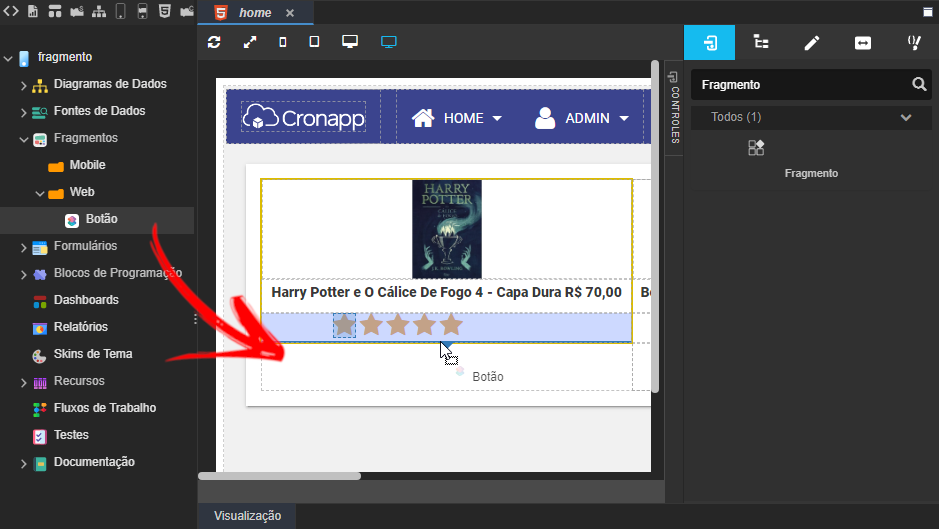The height and width of the screenshot is (529, 939).
Task: Expand Blocos de Programação node
Action: [23, 274]
